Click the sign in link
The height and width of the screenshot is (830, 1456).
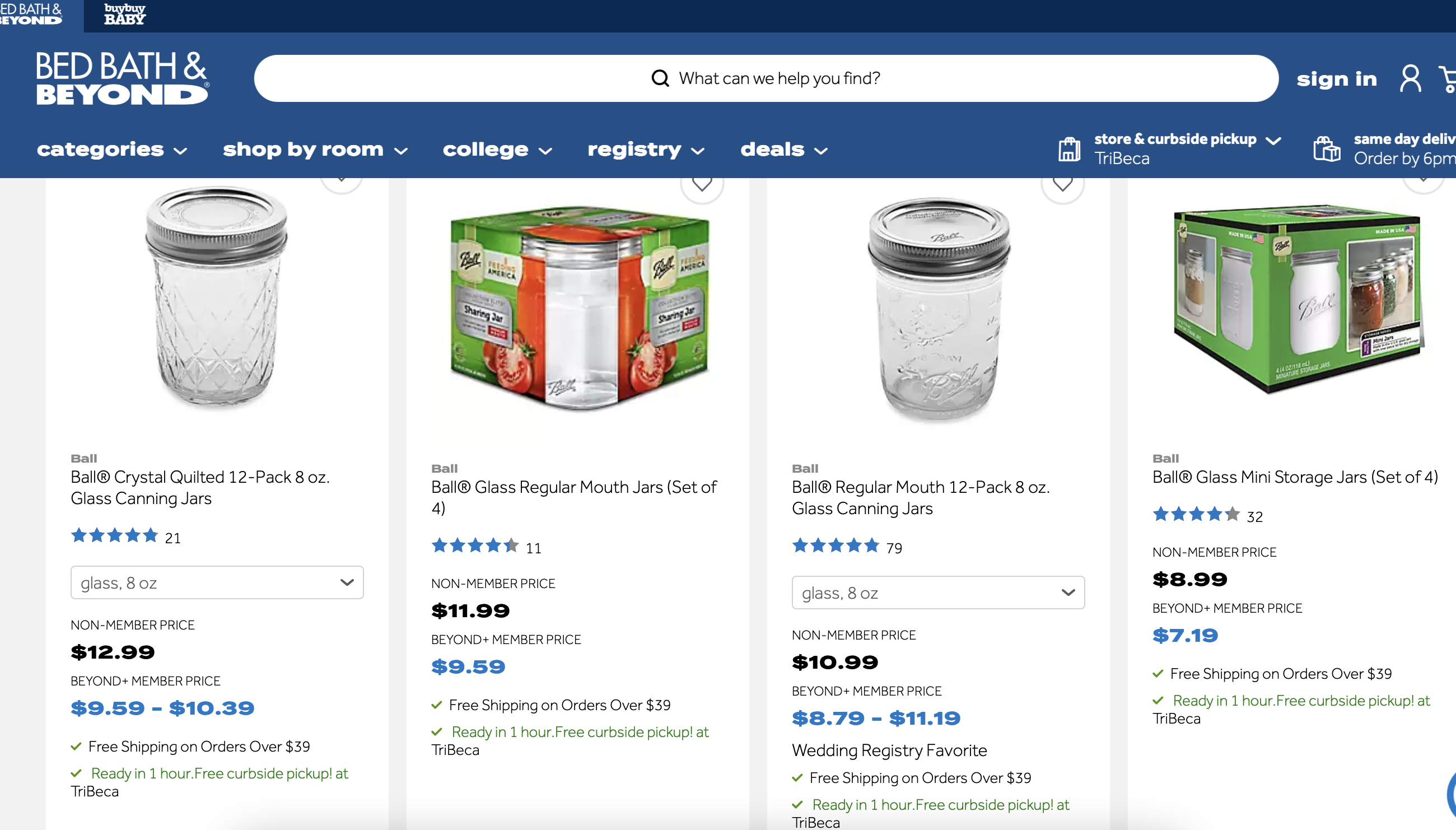coord(1336,78)
